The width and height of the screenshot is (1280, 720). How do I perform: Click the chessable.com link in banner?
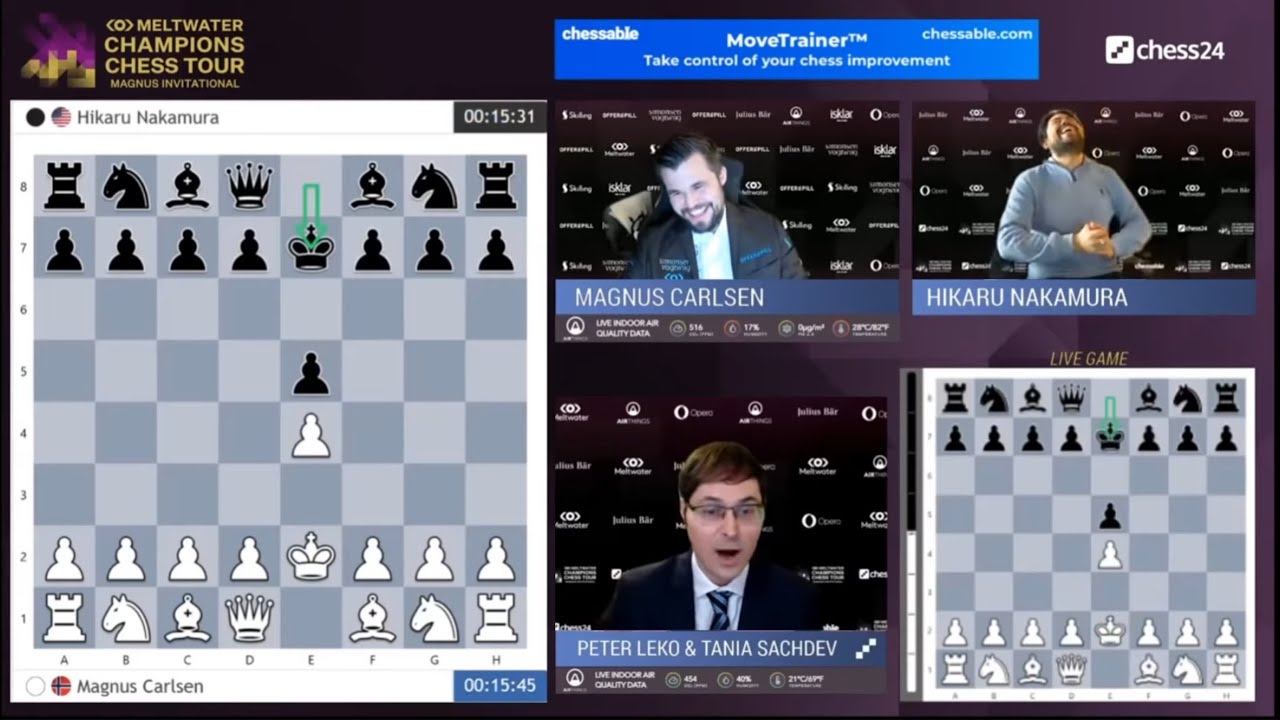pyautogui.click(x=976, y=34)
